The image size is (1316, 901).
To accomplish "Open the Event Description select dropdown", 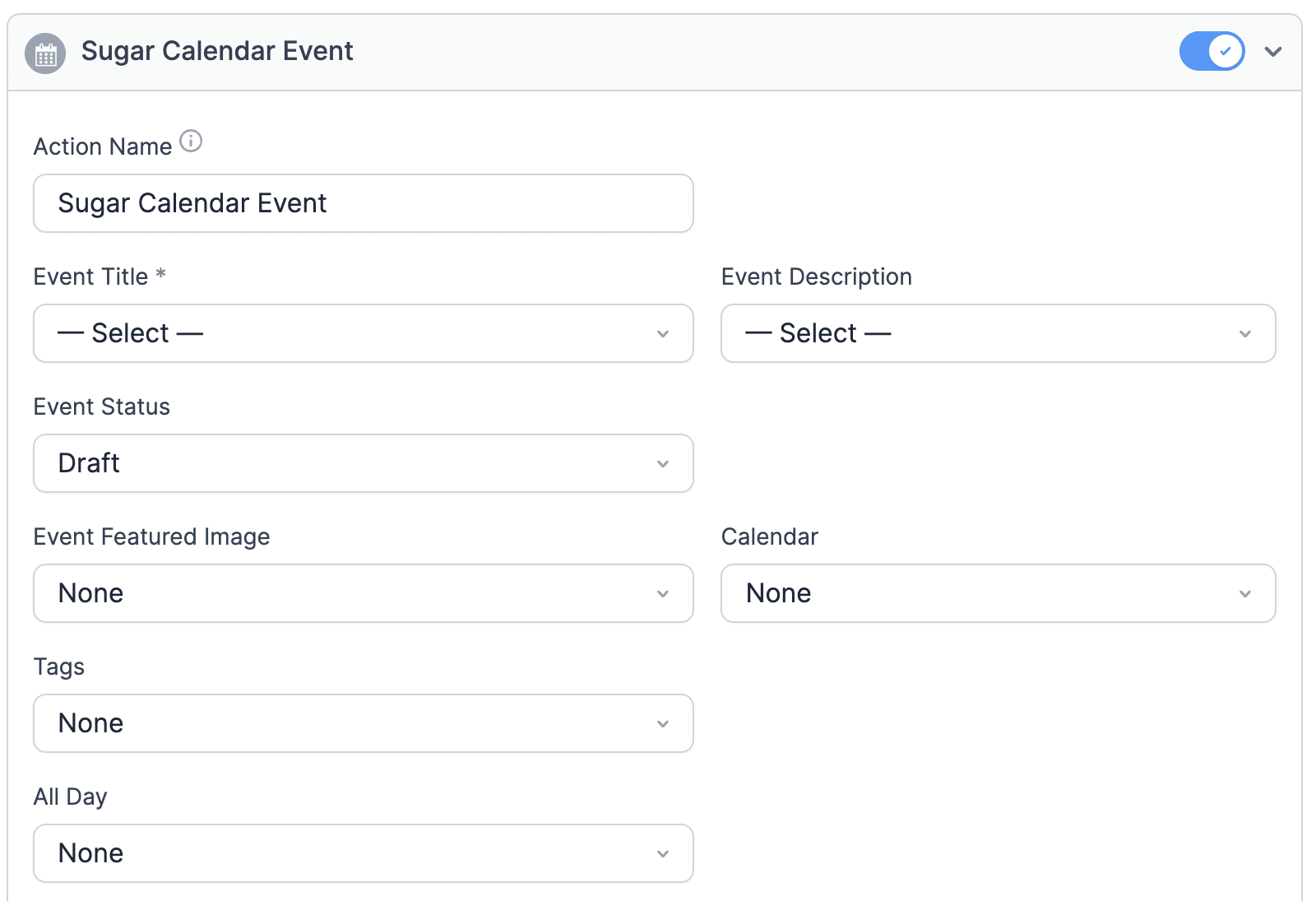I will click(998, 333).
